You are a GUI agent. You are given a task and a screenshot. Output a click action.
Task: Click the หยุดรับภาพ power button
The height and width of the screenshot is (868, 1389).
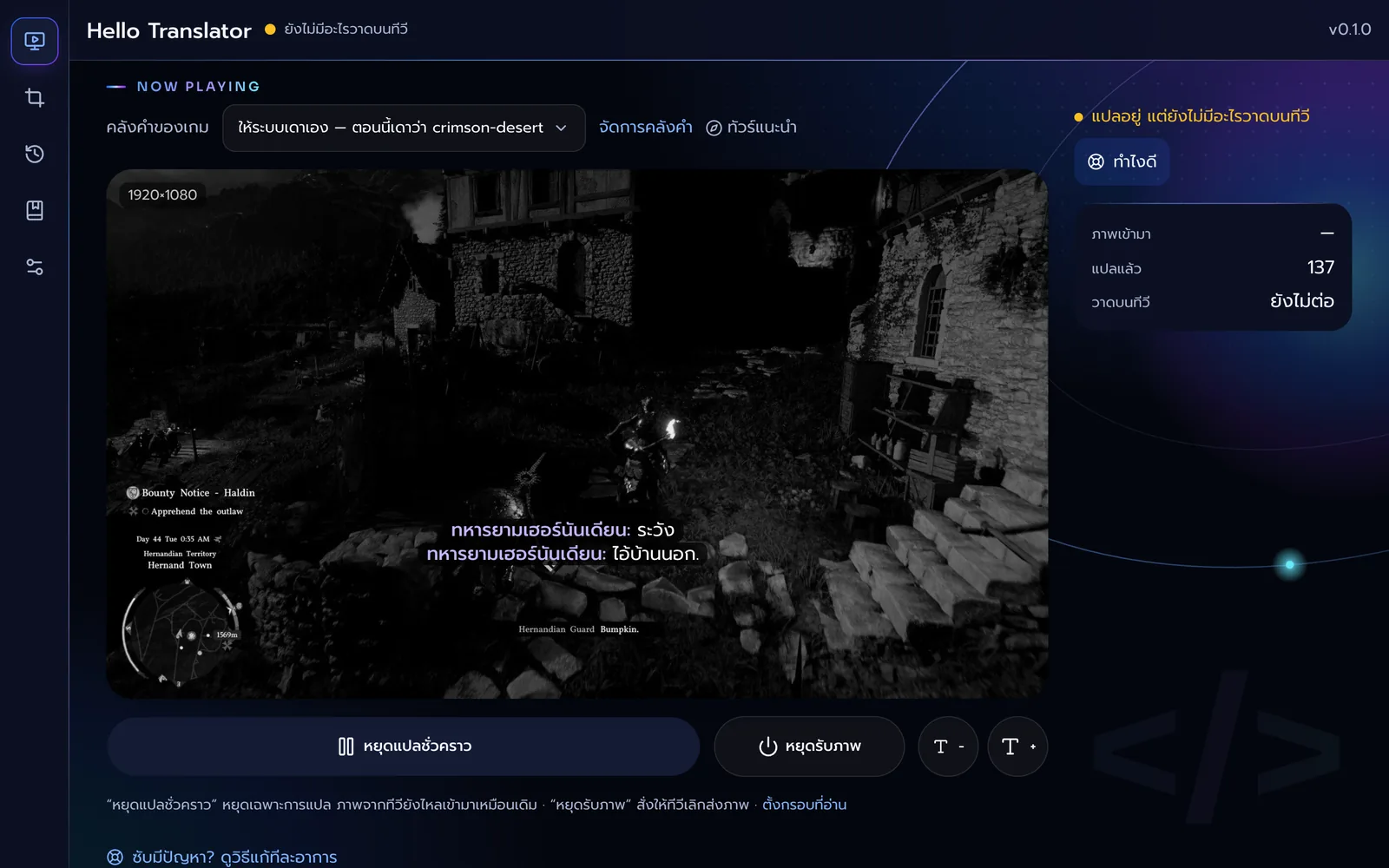tap(809, 746)
